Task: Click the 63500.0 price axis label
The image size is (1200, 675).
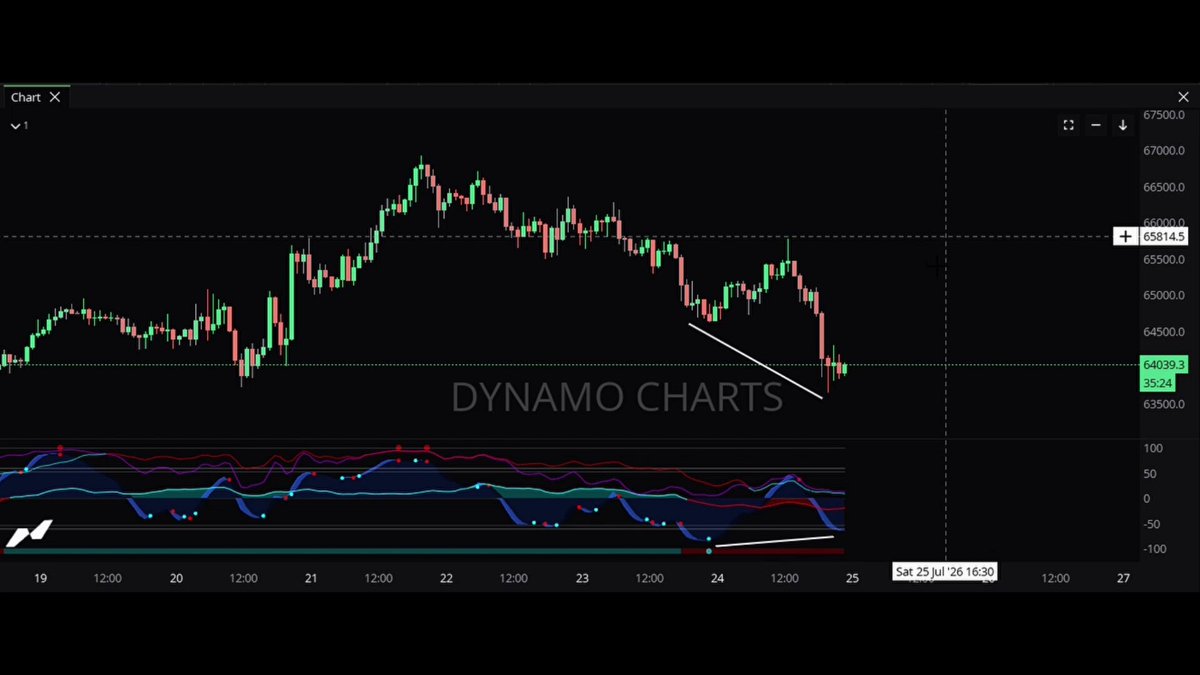Action: coord(1165,405)
